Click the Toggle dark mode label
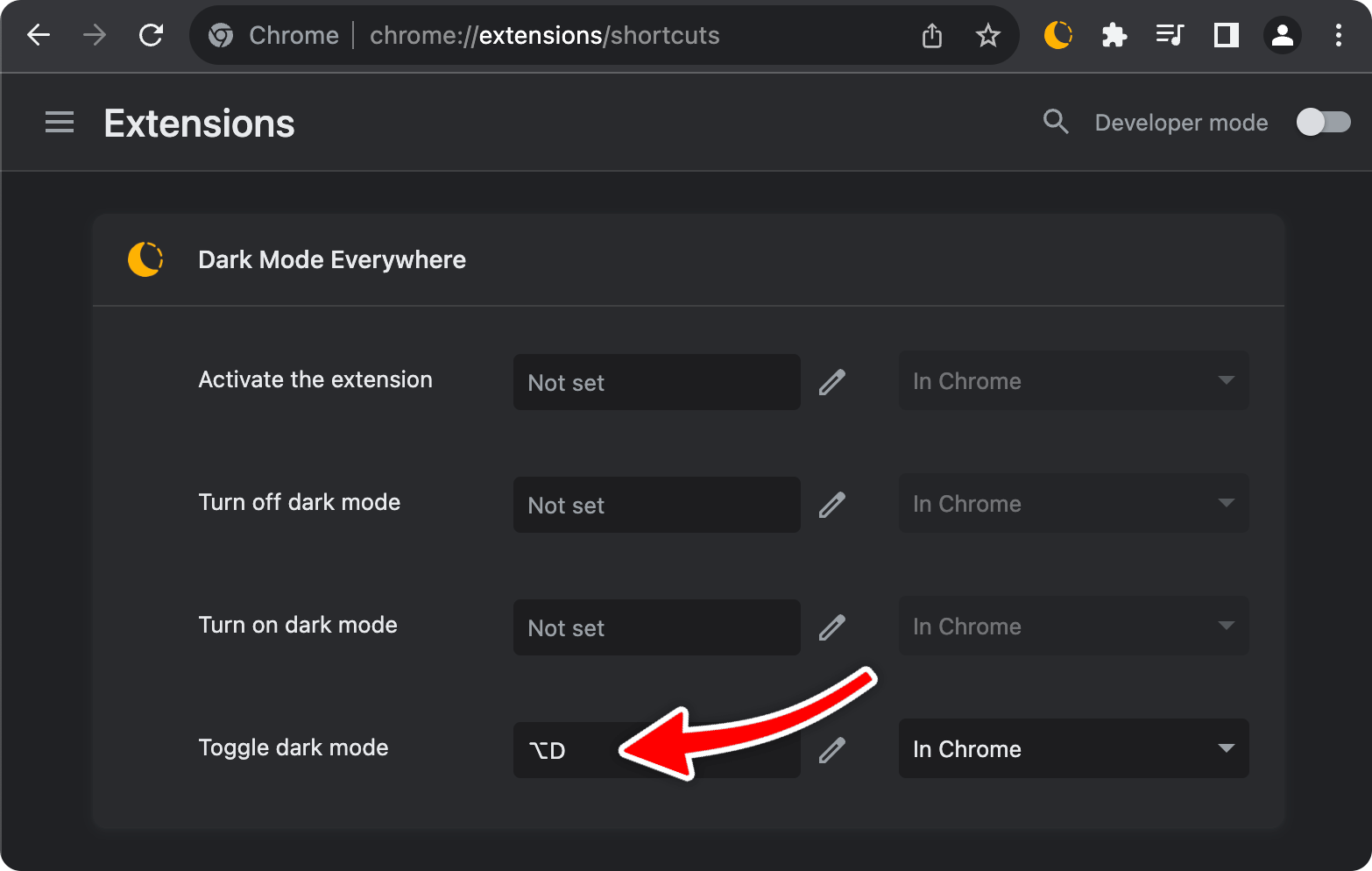This screenshot has height=871, width=1372. [x=293, y=747]
